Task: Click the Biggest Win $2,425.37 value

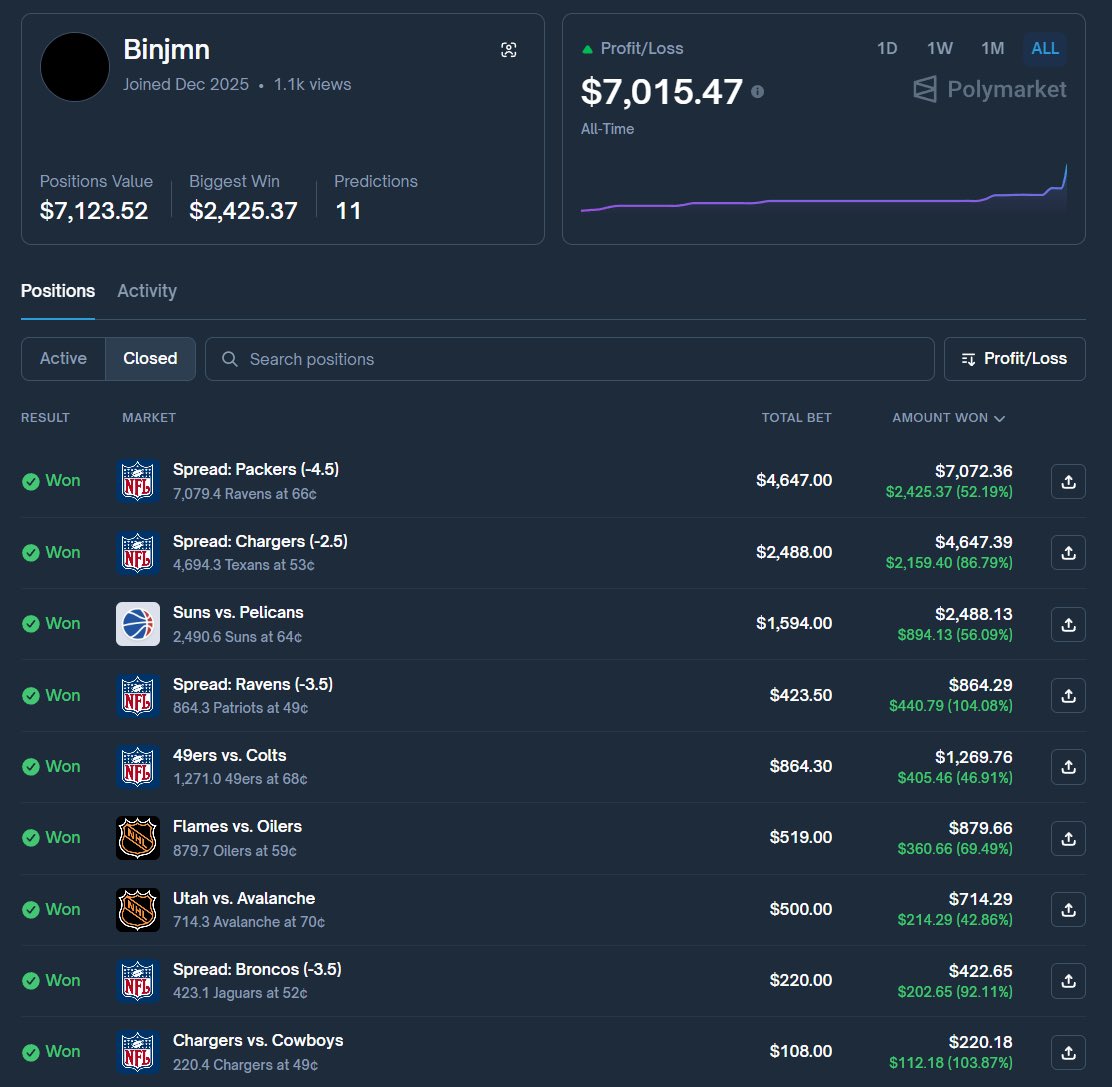Action: pyautogui.click(x=243, y=211)
